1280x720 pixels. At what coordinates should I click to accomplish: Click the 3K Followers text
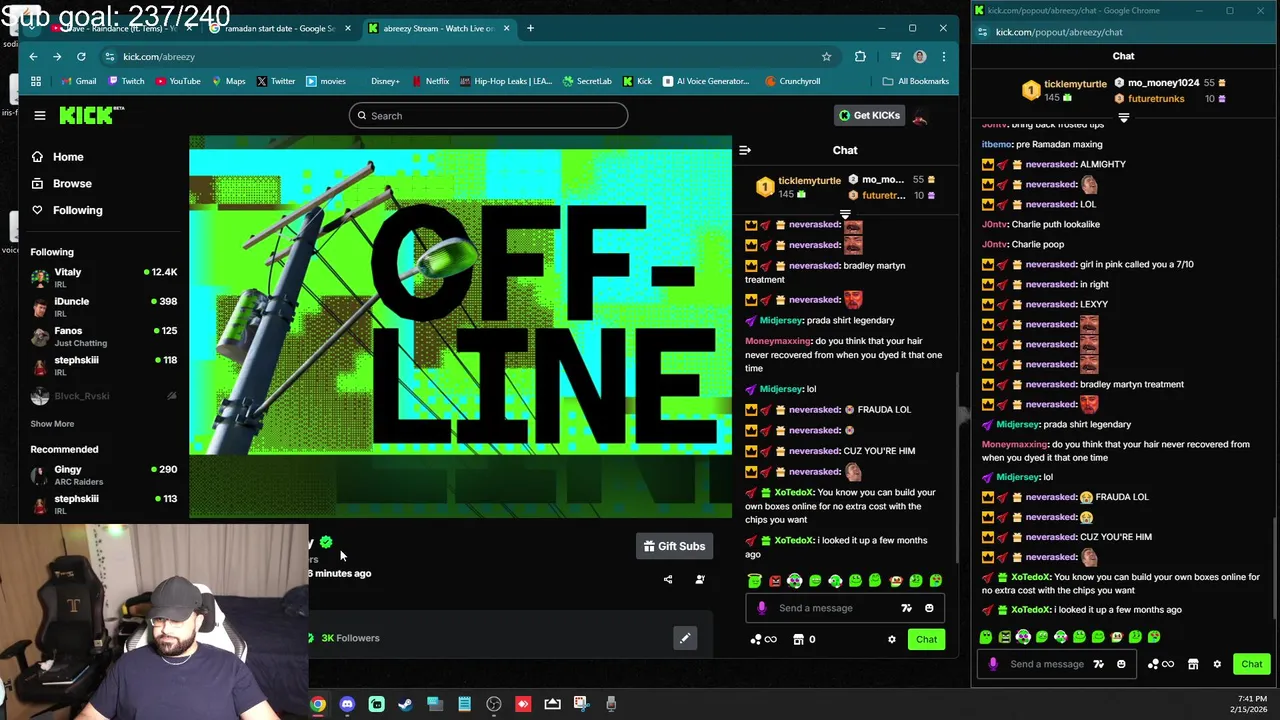coord(350,638)
